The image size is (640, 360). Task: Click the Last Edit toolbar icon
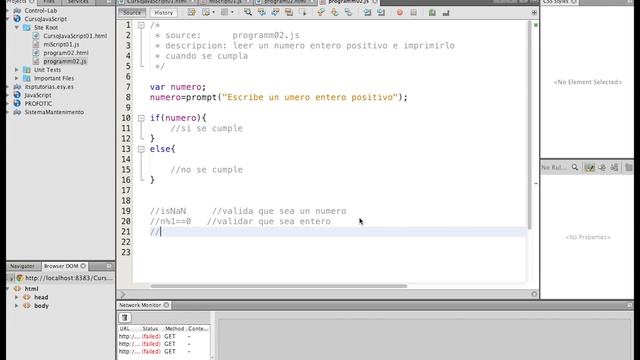pyautogui.click(x=191, y=13)
